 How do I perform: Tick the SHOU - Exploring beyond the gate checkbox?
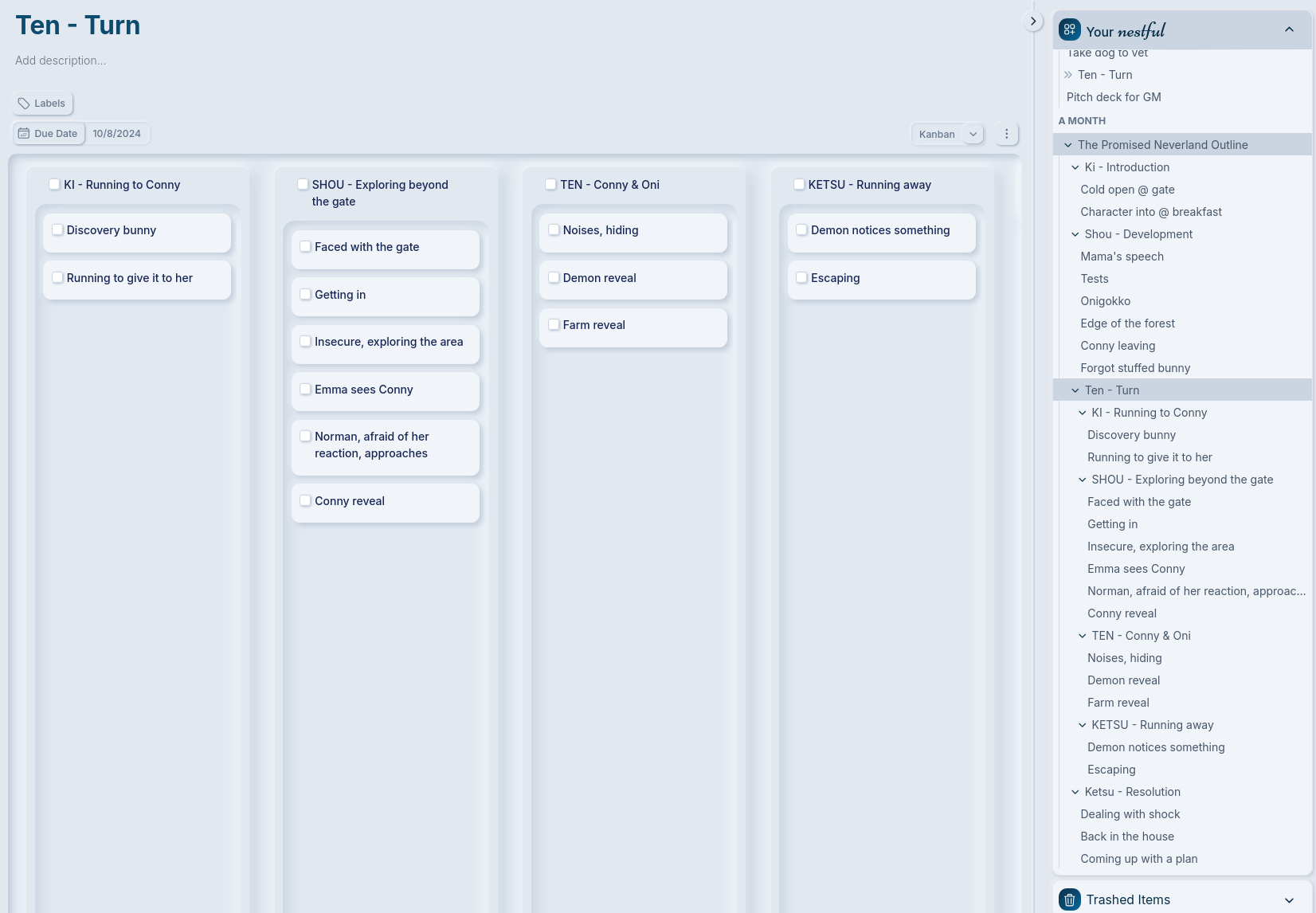[x=303, y=184]
